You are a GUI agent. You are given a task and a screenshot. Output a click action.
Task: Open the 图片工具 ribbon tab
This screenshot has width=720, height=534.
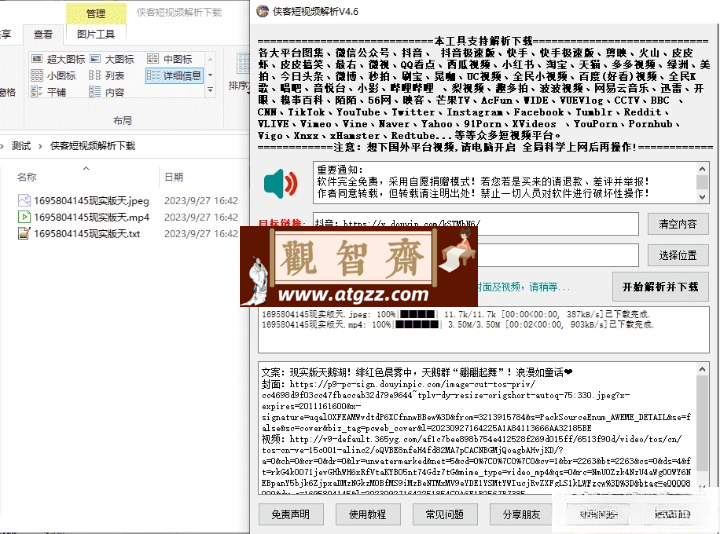click(96, 34)
